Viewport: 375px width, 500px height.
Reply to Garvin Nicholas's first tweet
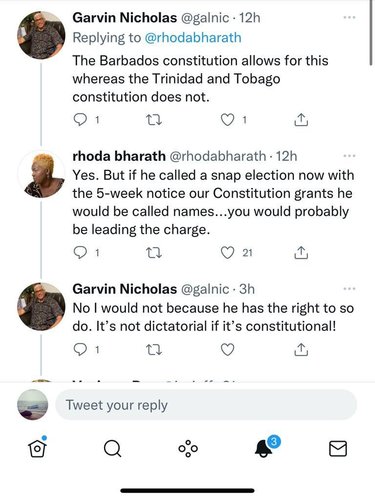click(80, 120)
